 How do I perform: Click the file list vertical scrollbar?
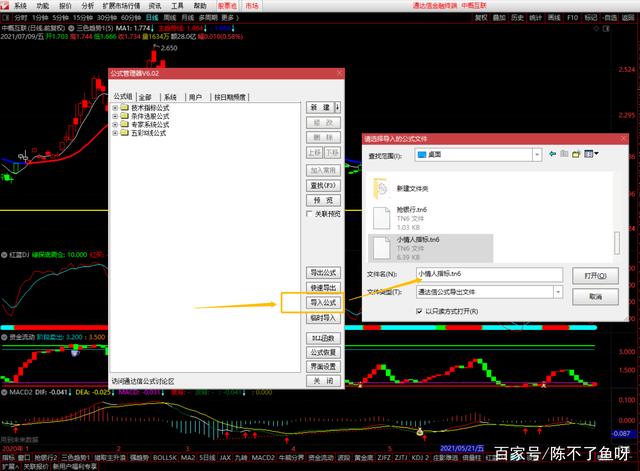click(617, 243)
